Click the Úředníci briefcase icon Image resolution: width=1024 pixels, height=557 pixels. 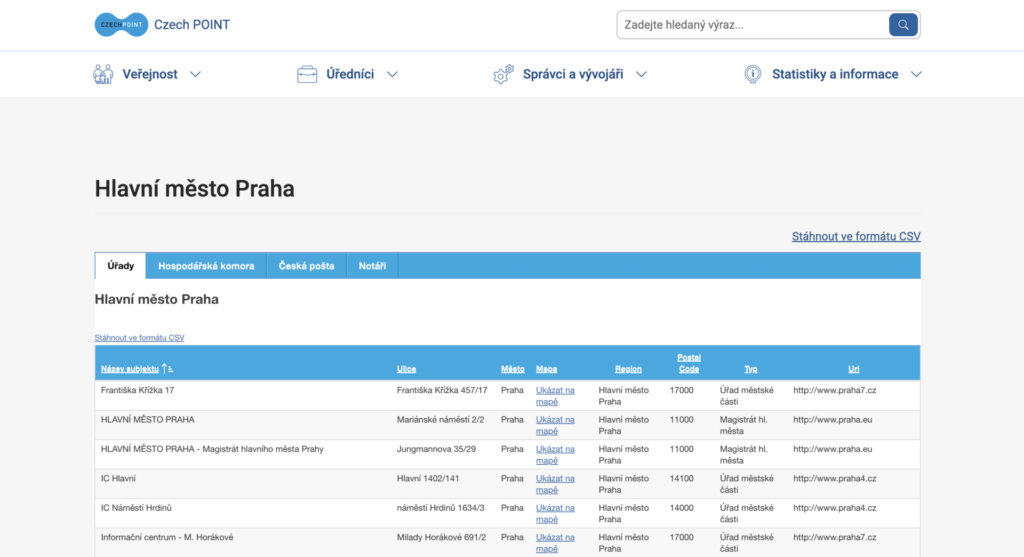click(307, 74)
